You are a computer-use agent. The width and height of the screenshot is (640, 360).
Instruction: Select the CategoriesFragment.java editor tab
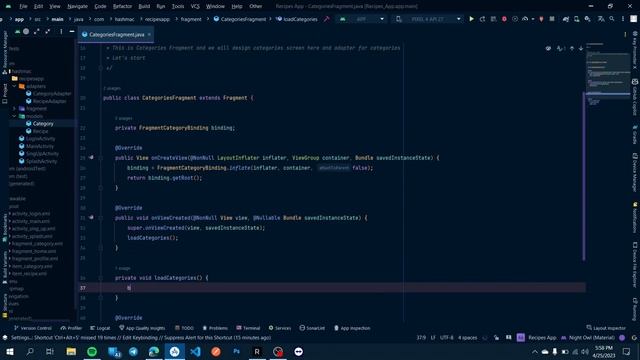click(x=116, y=35)
